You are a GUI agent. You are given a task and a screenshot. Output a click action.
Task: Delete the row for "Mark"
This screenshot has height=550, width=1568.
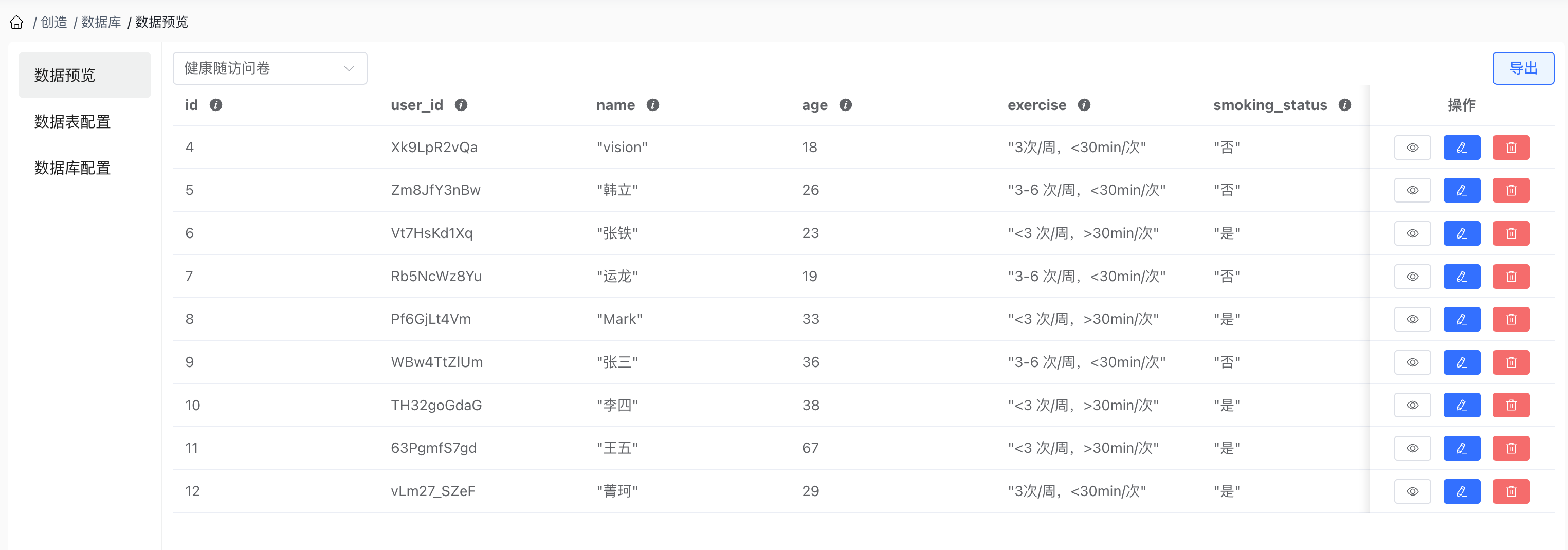point(1511,319)
